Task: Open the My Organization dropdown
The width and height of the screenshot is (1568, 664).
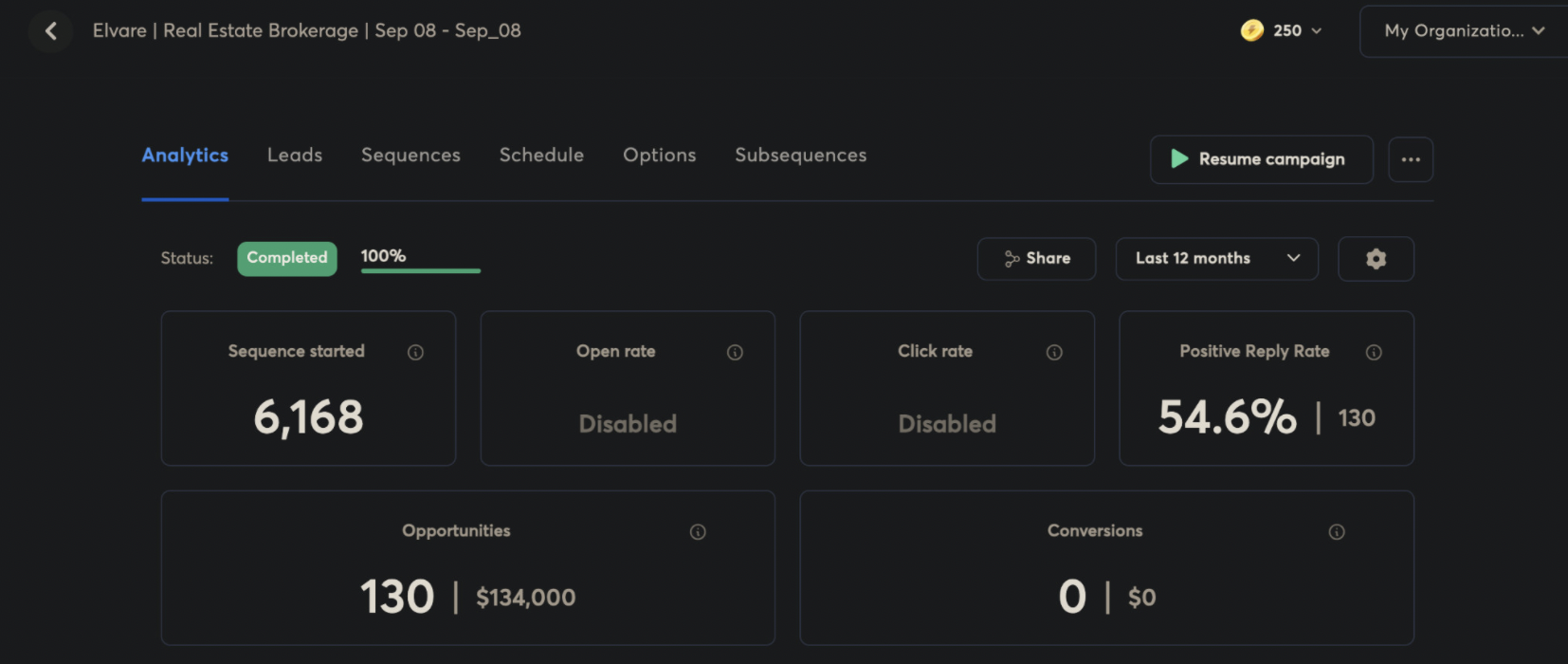Action: coord(1464,31)
